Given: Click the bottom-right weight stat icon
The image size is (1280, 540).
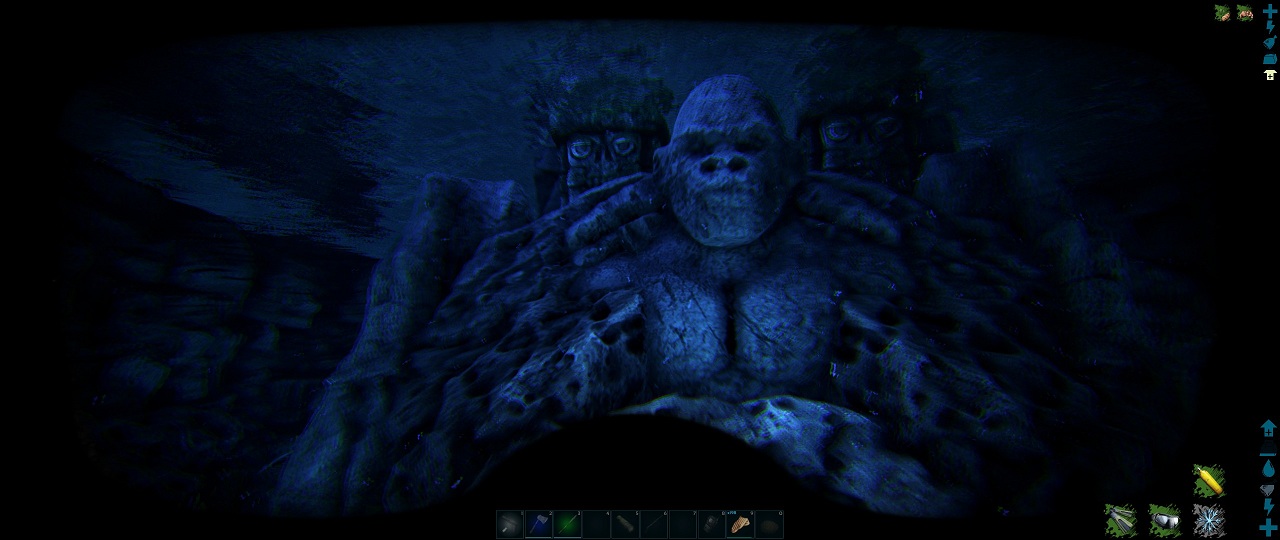Looking at the screenshot, I should click(1269, 447).
